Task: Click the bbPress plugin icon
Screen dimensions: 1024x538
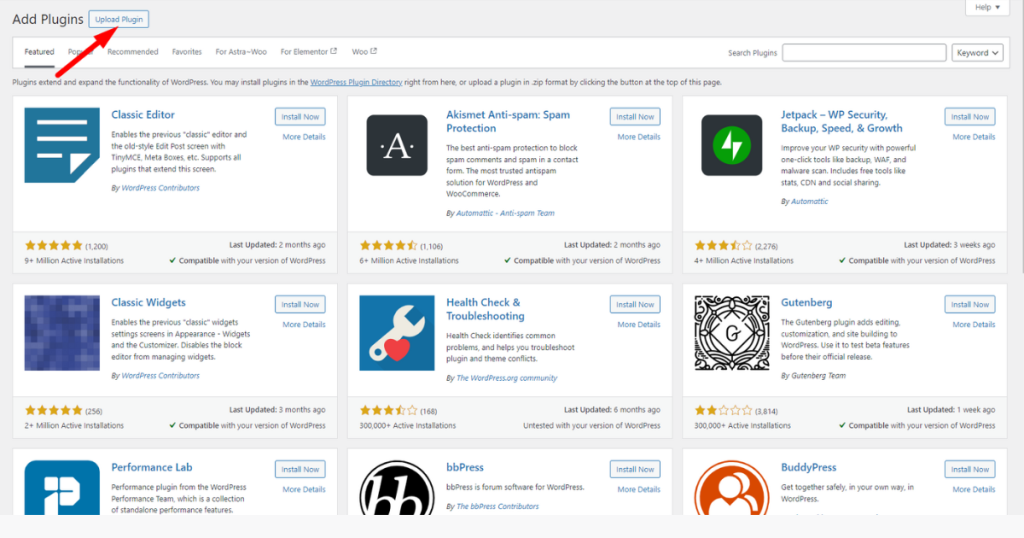Action: coord(397,488)
